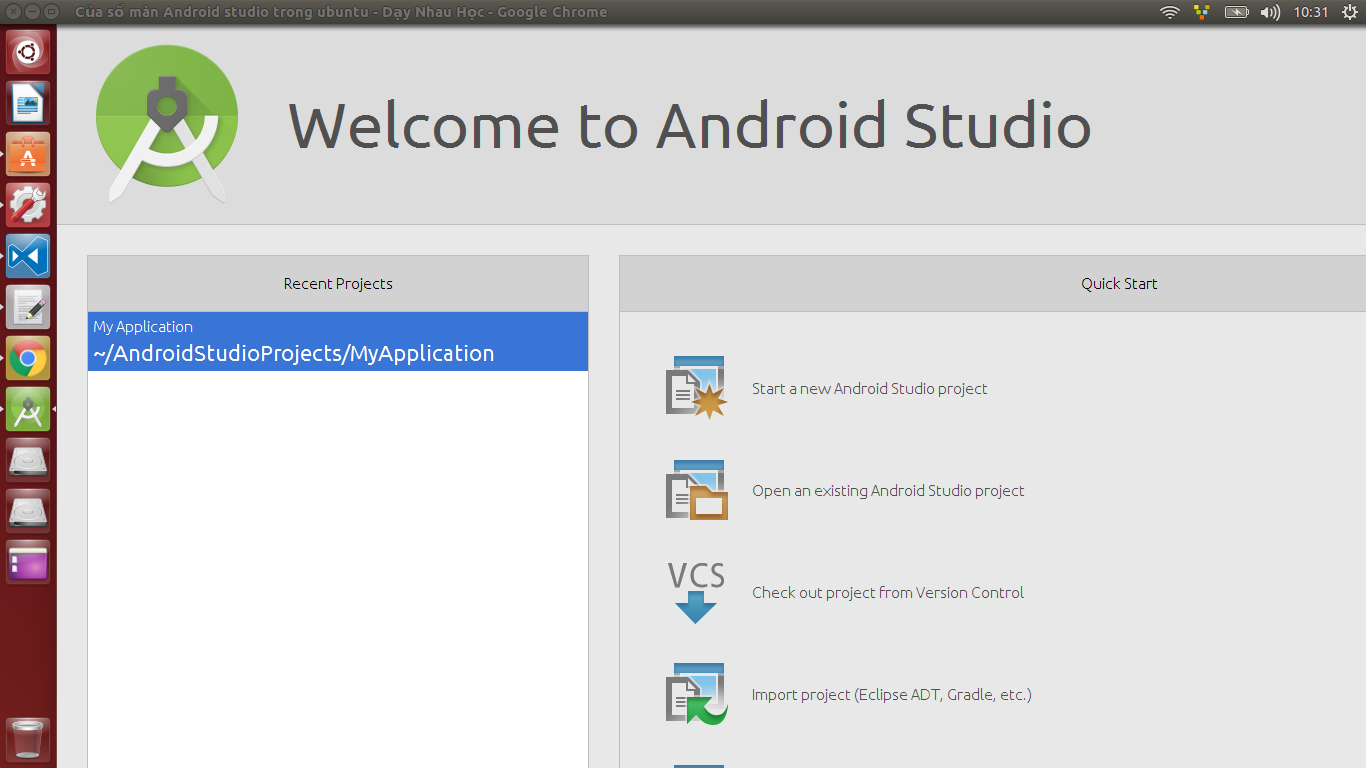The height and width of the screenshot is (768, 1366).
Task: Select Import project (Eclipse ADT, Gradle, etc.)
Action: (892, 695)
